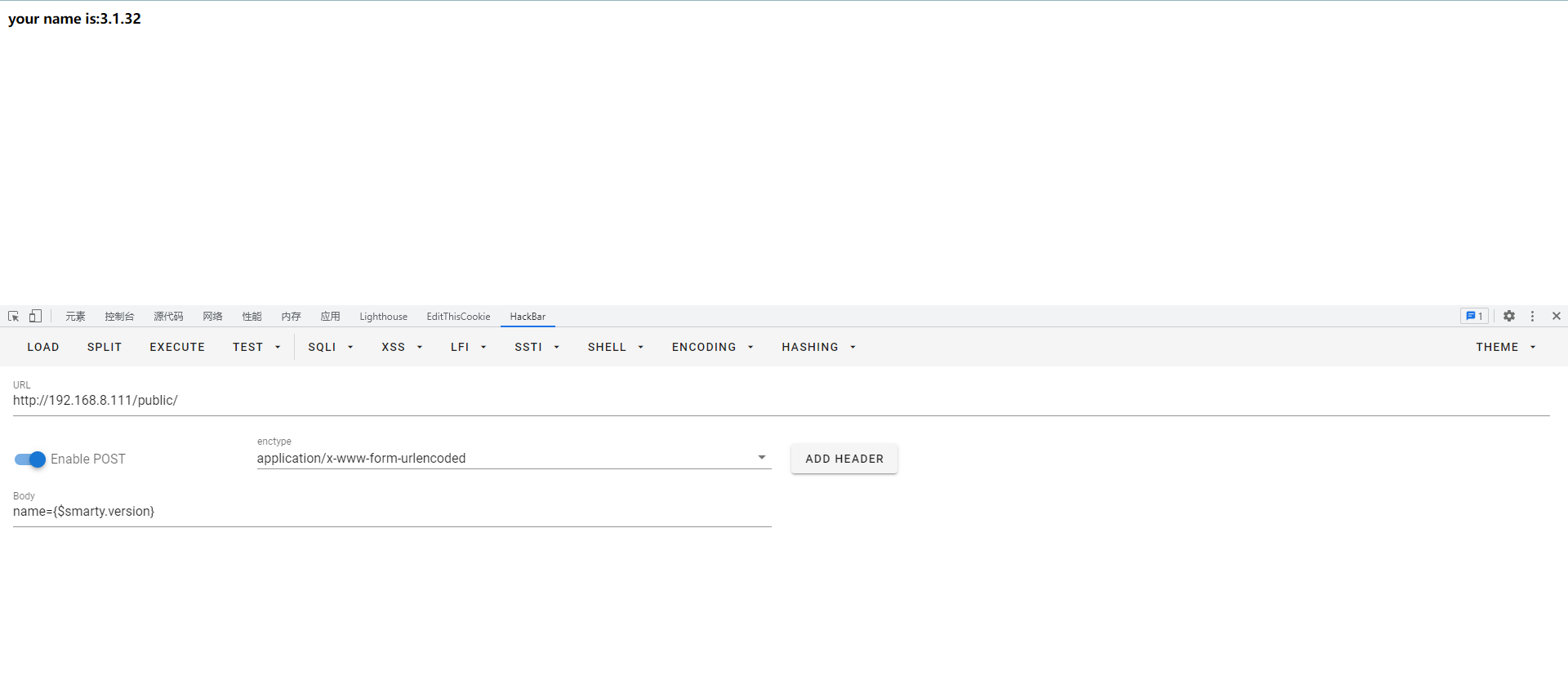Open the DevTools three-dot menu

point(1532,317)
